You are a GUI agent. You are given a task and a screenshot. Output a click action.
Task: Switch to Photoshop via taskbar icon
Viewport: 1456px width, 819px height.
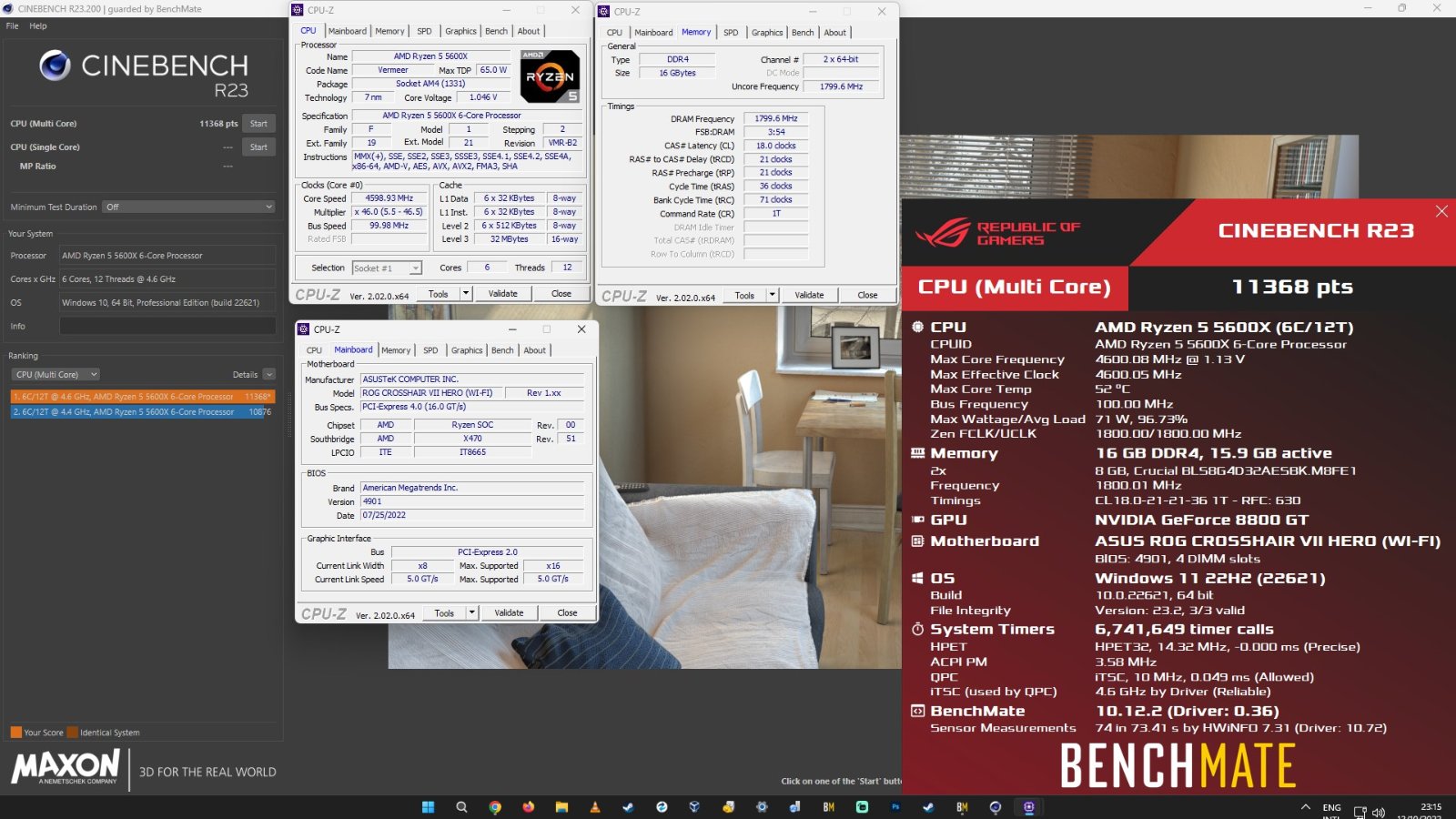[895, 807]
